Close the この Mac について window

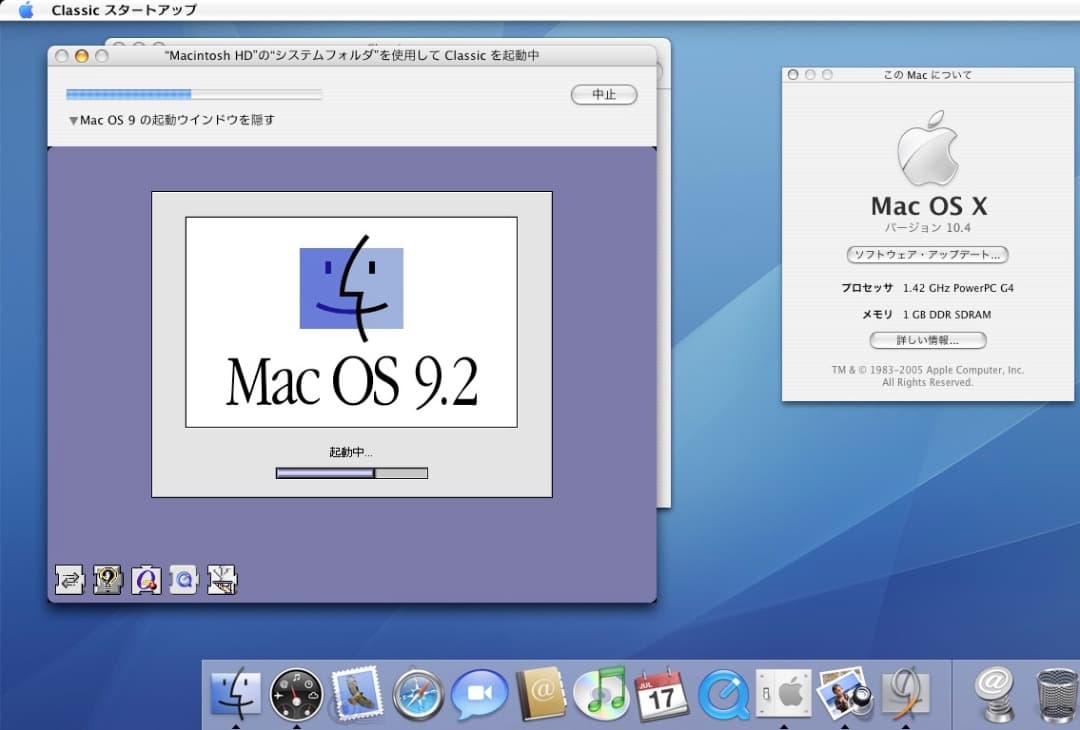(793, 74)
